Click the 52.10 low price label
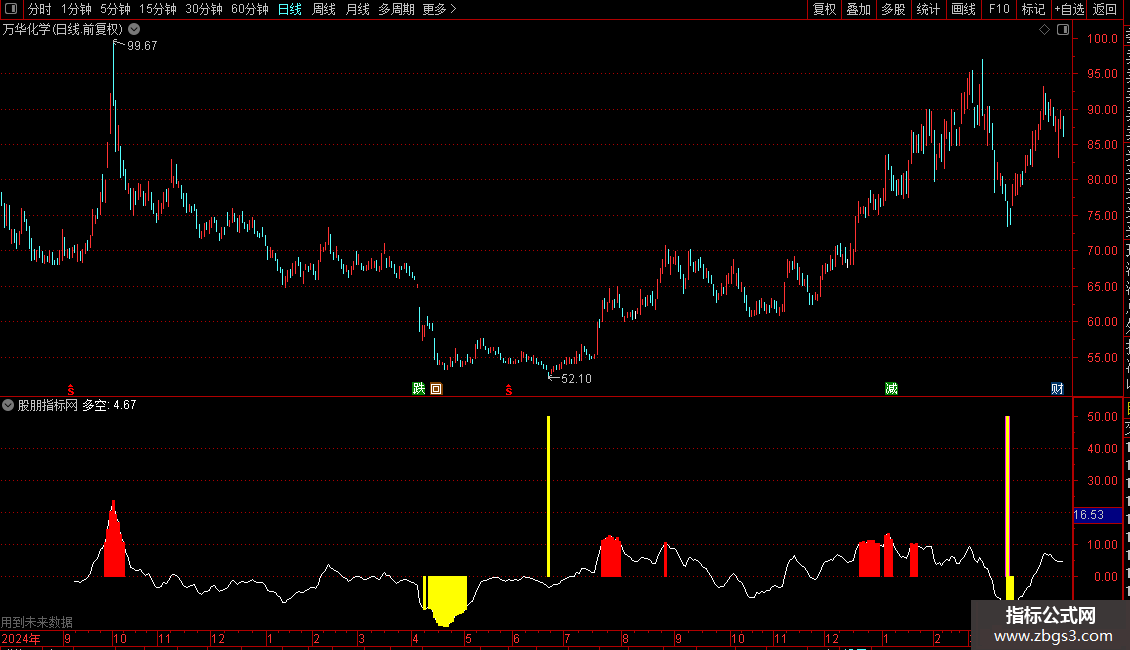This screenshot has height=650, width=1130. (x=576, y=378)
